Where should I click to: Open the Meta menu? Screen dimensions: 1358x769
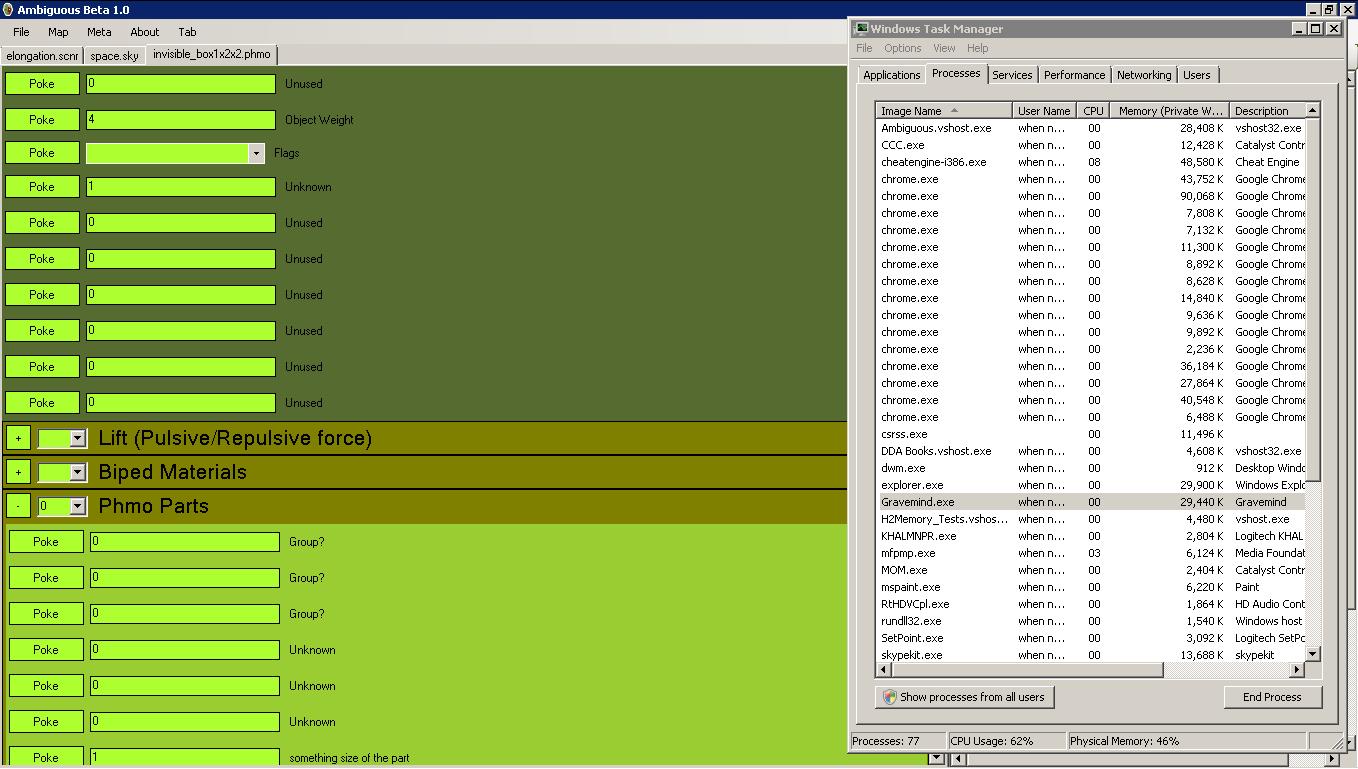coord(99,32)
